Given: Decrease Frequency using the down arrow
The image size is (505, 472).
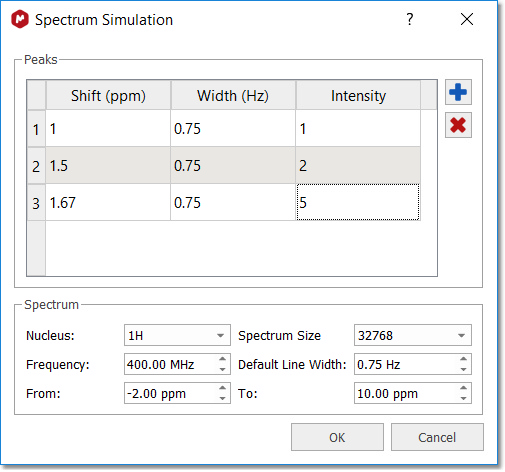Looking at the screenshot, I should pyautogui.click(x=223, y=369).
